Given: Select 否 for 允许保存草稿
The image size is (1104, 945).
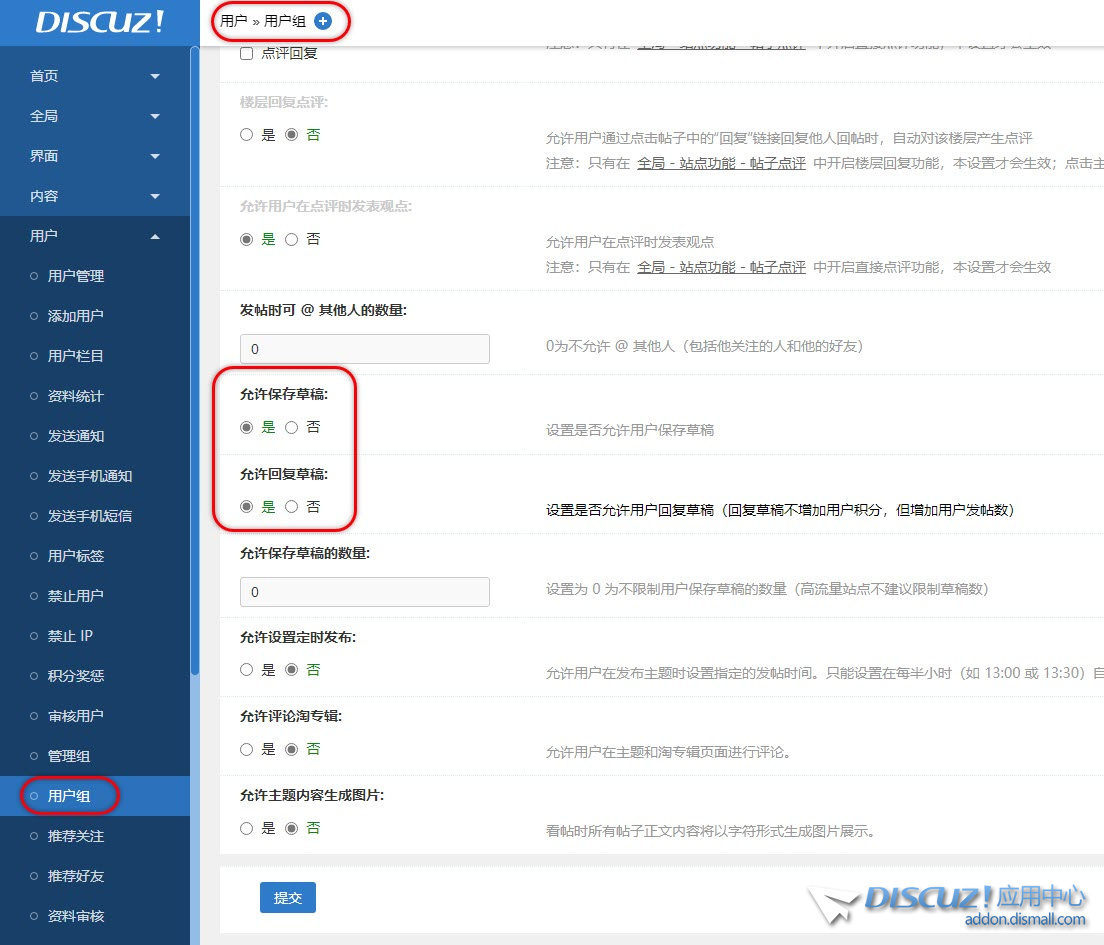Looking at the screenshot, I should [x=292, y=427].
